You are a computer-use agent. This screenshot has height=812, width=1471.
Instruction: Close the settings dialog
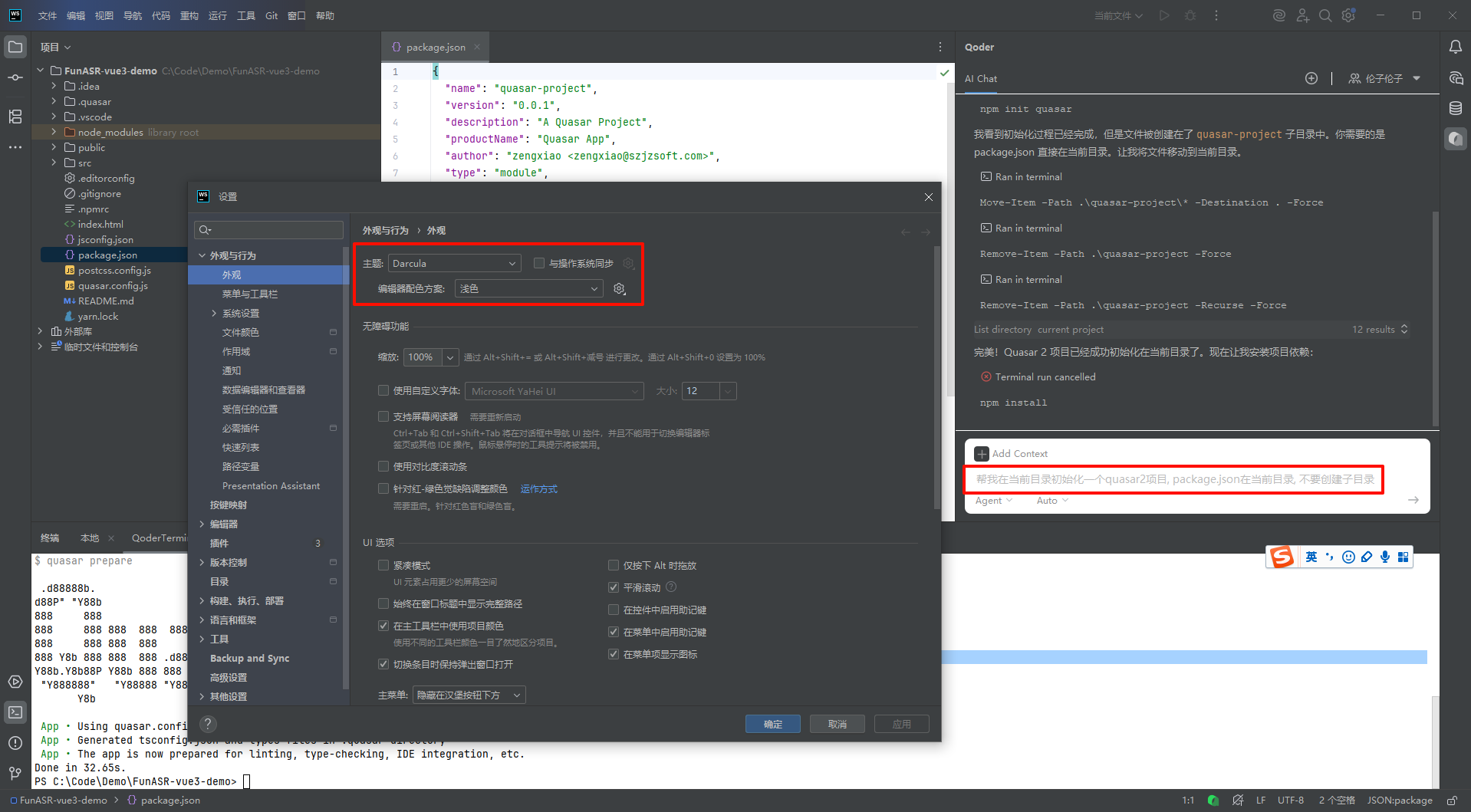point(929,197)
